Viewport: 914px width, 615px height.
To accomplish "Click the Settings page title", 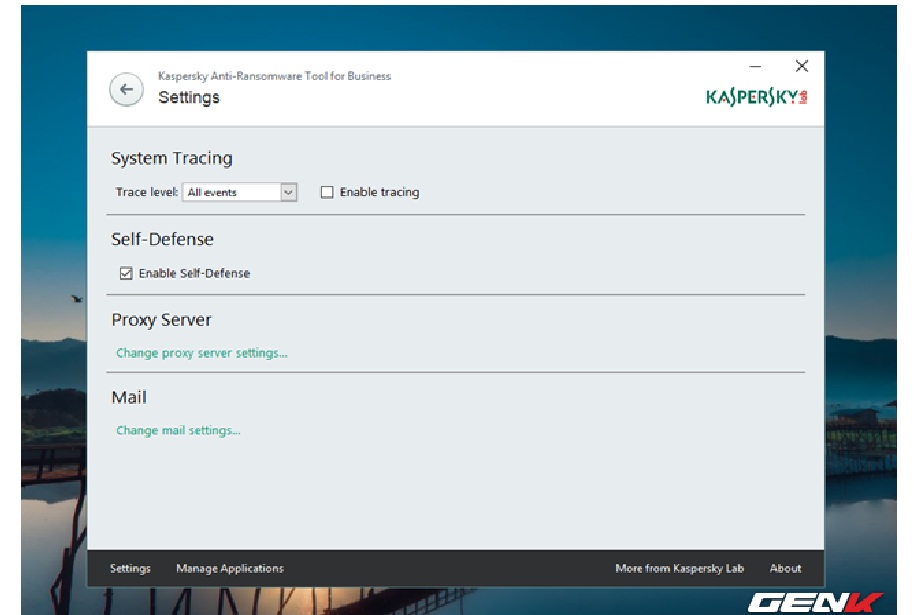I will [x=189, y=97].
